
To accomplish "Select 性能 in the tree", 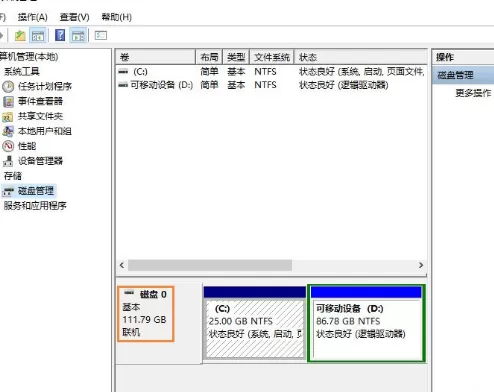I will pyautogui.click(x=27, y=146).
